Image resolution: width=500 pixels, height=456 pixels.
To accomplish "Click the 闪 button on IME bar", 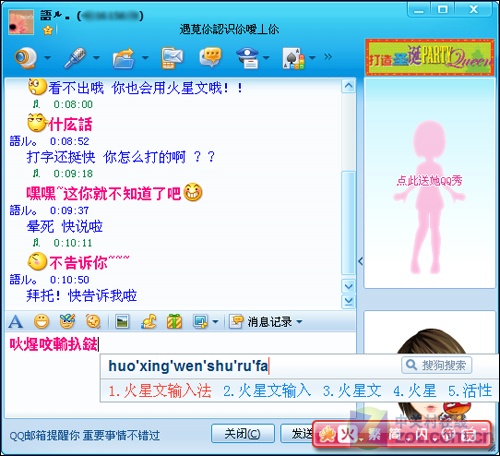I will (x=421, y=435).
